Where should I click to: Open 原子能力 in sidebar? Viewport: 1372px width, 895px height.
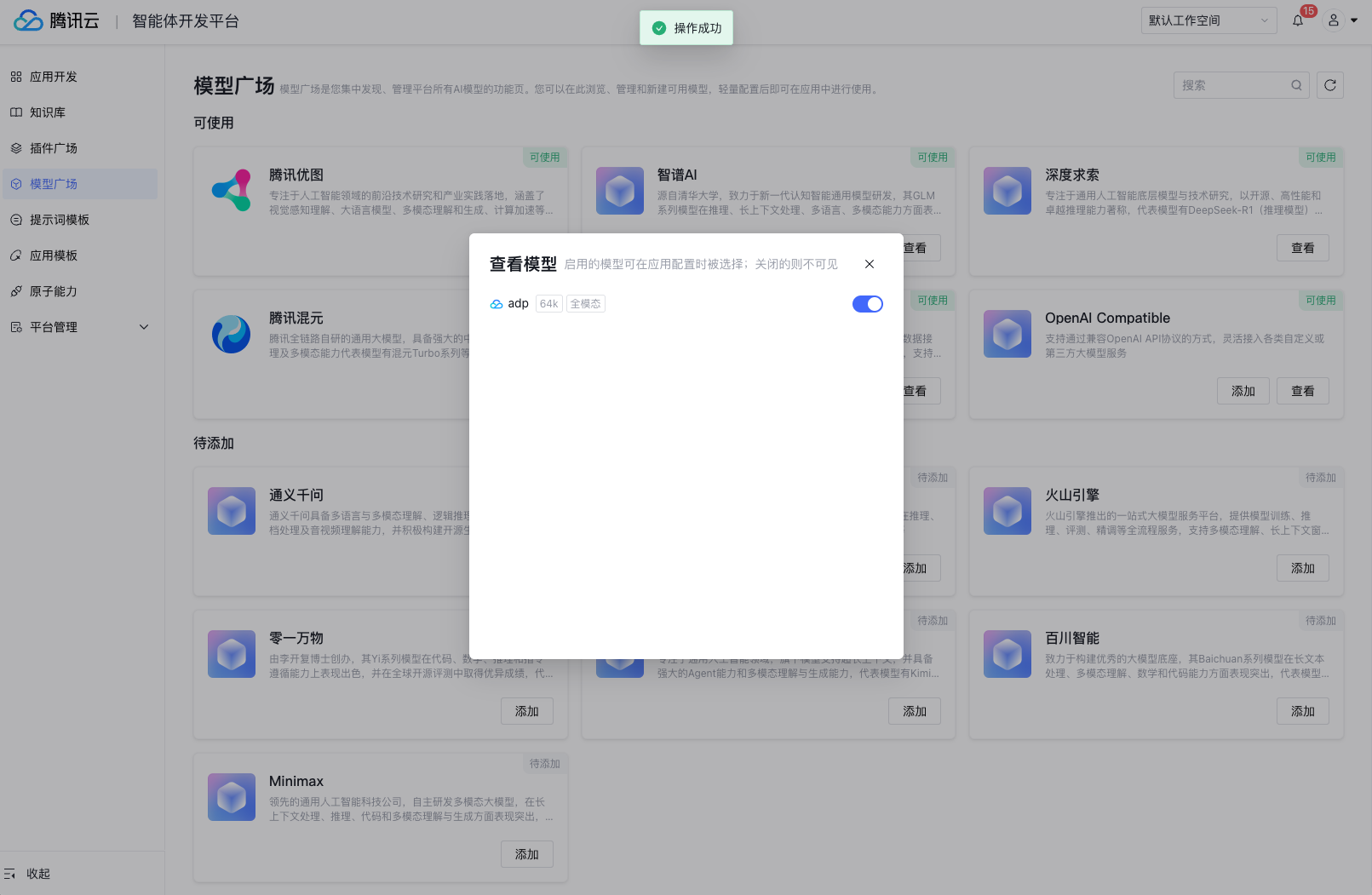coord(79,291)
